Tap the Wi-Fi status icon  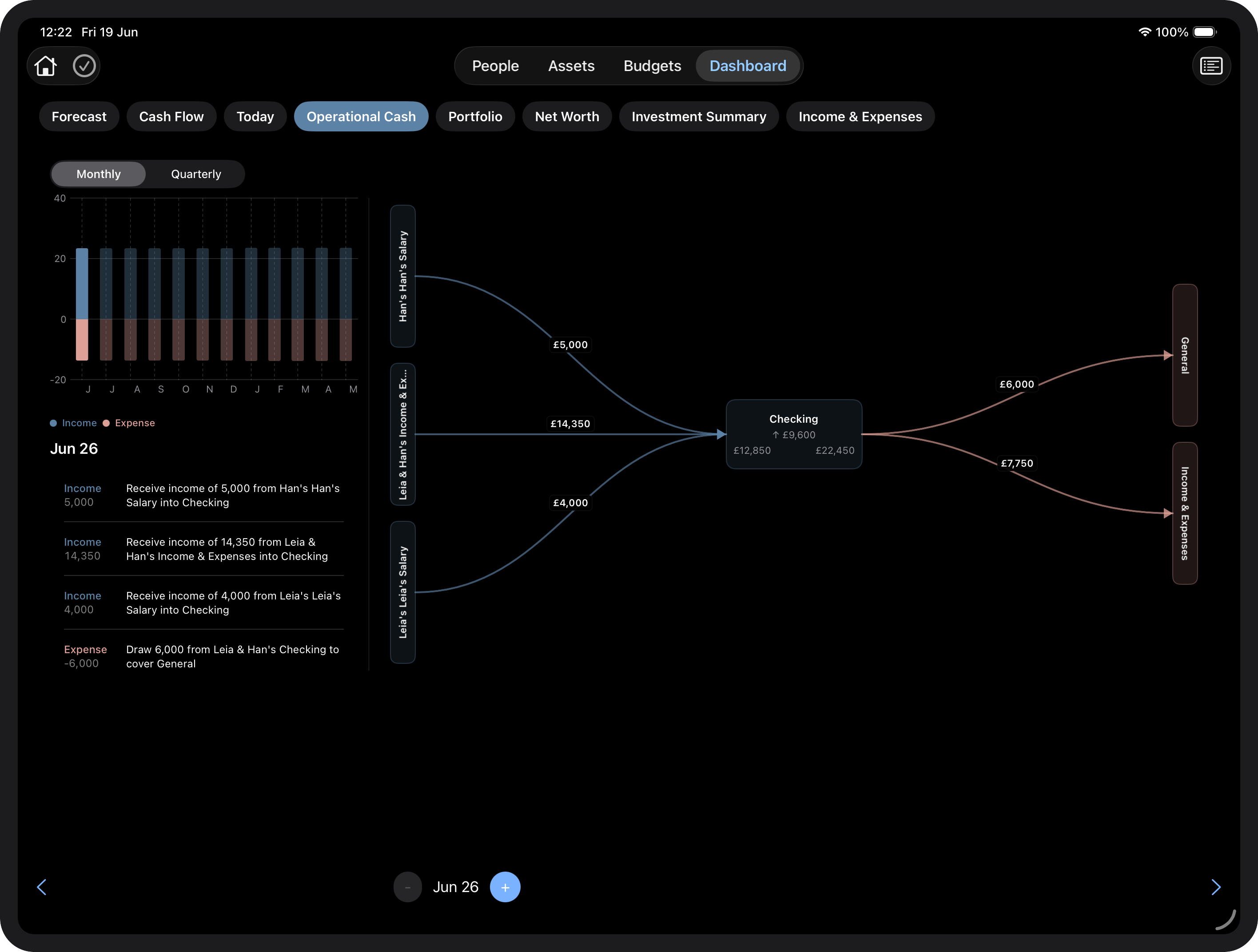pyautogui.click(x=1144, y=32)
